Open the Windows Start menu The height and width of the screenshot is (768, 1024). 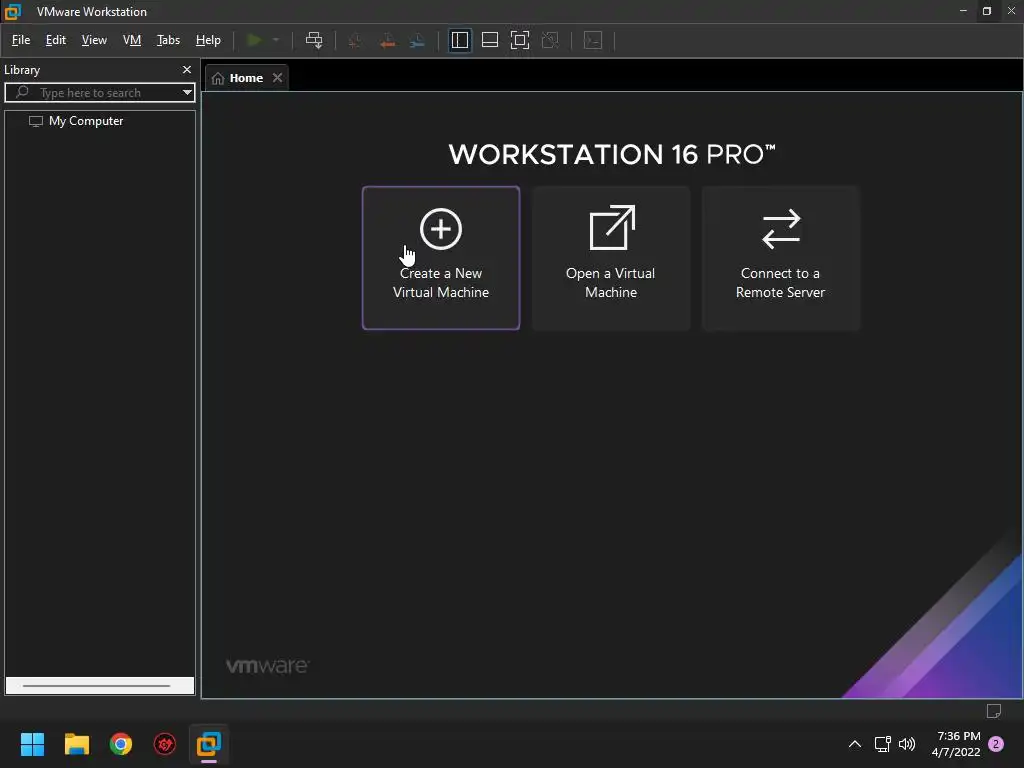[32, 744]
